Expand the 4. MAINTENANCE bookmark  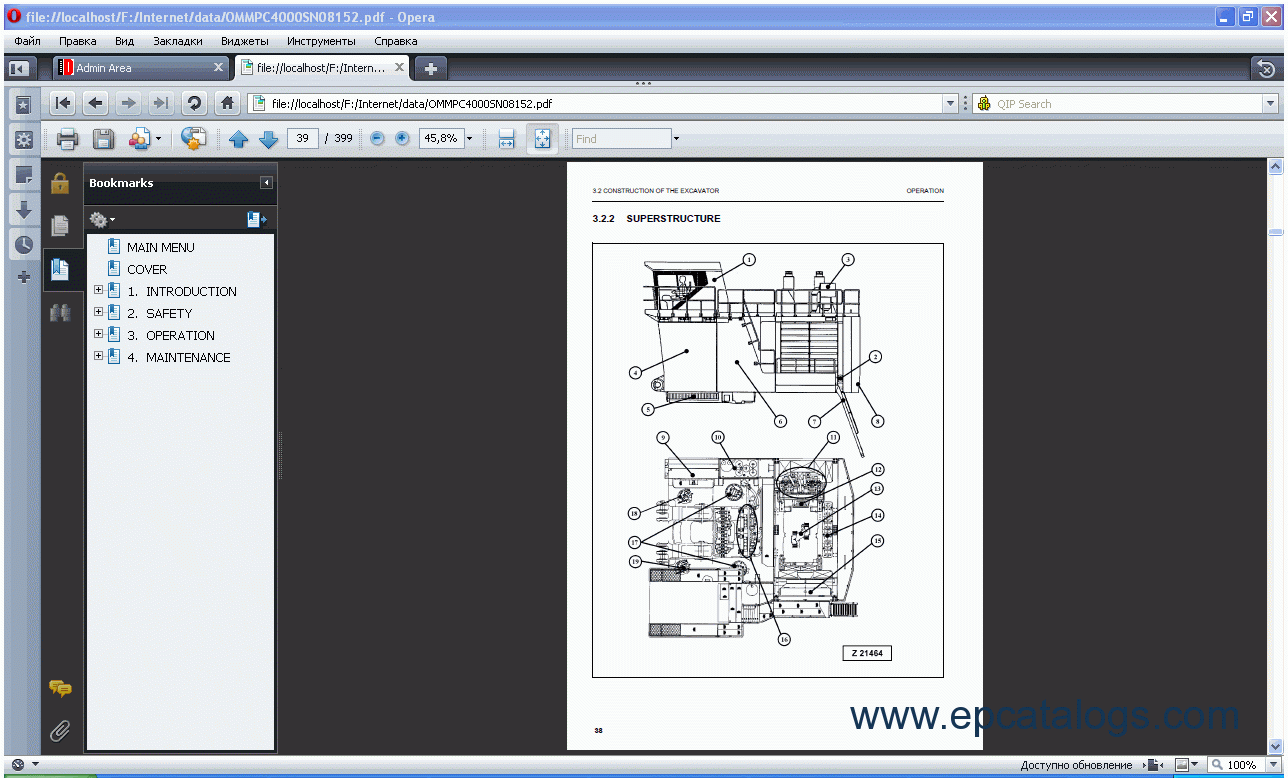coord(98,357)
